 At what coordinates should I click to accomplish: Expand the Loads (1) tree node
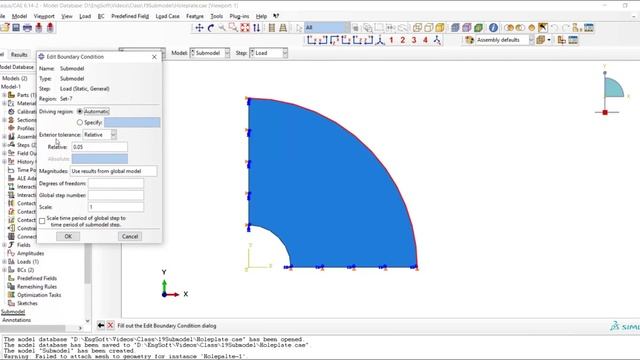(x=4, y=262)
